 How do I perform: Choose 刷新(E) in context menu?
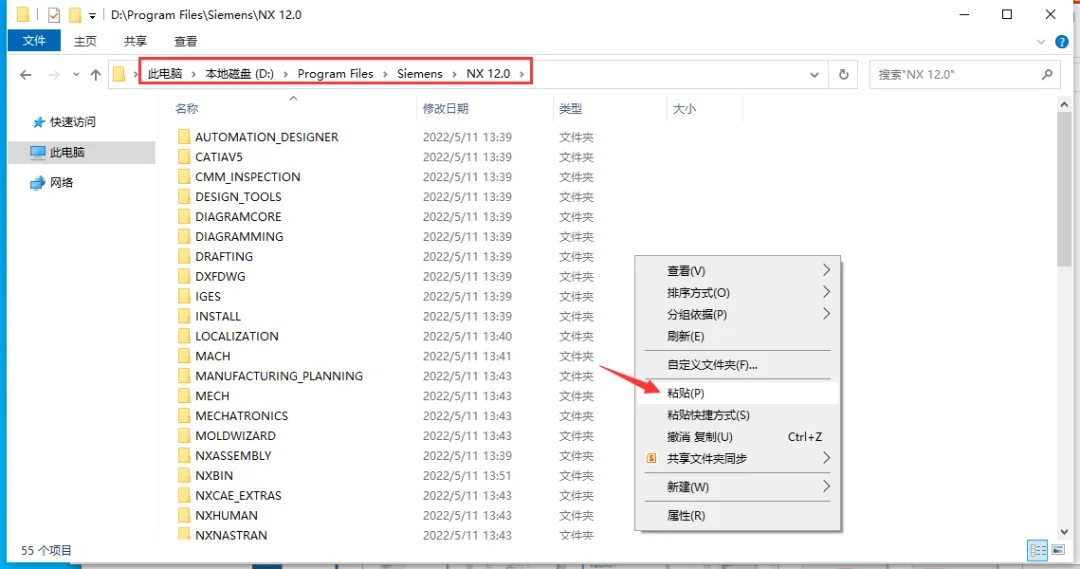737,337
